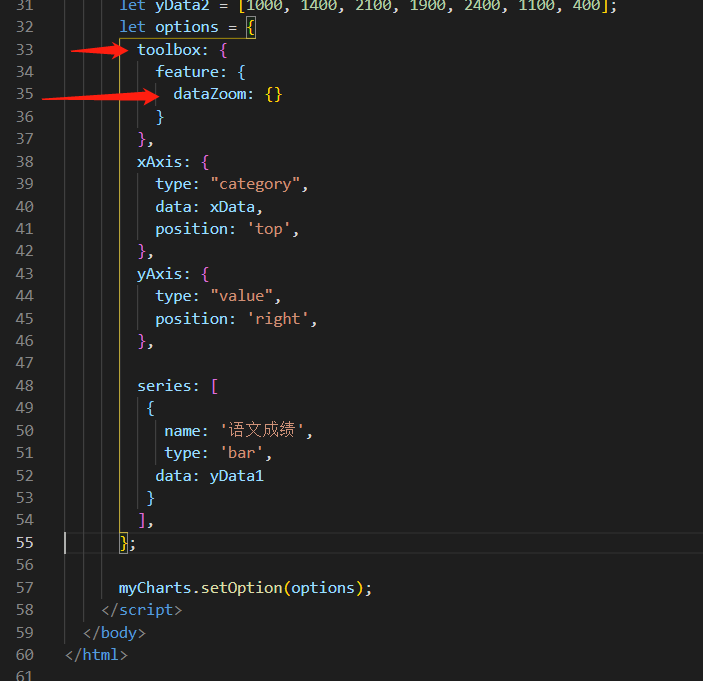Click the 'right' string on line 45
This screenshot has width=703, height=681.
[278, 319]
